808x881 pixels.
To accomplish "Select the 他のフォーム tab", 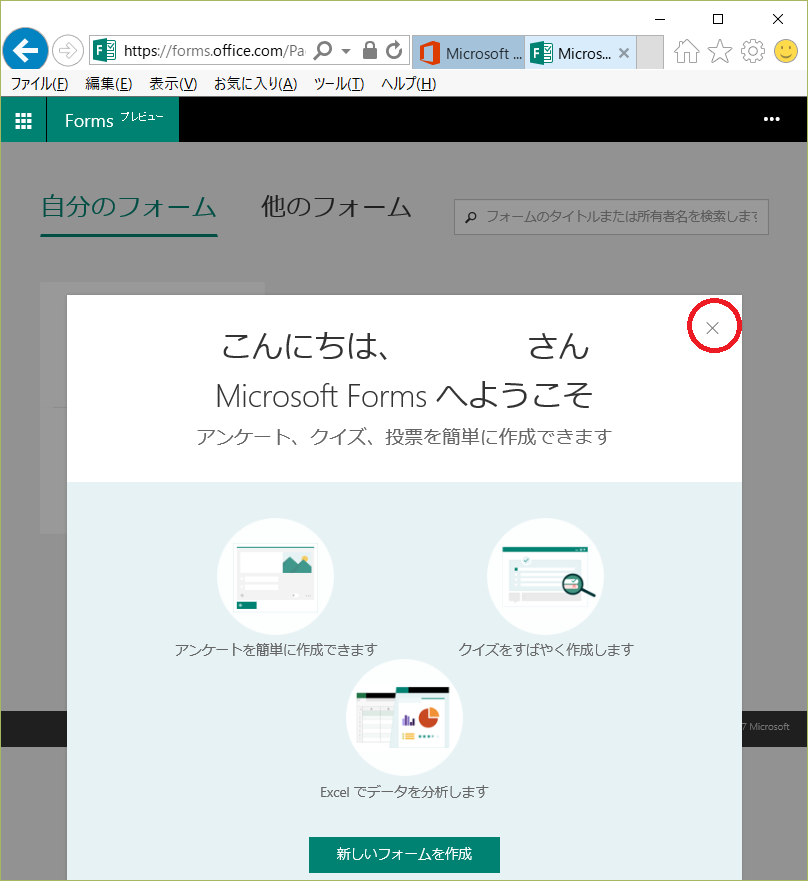I will coord(336,207).
